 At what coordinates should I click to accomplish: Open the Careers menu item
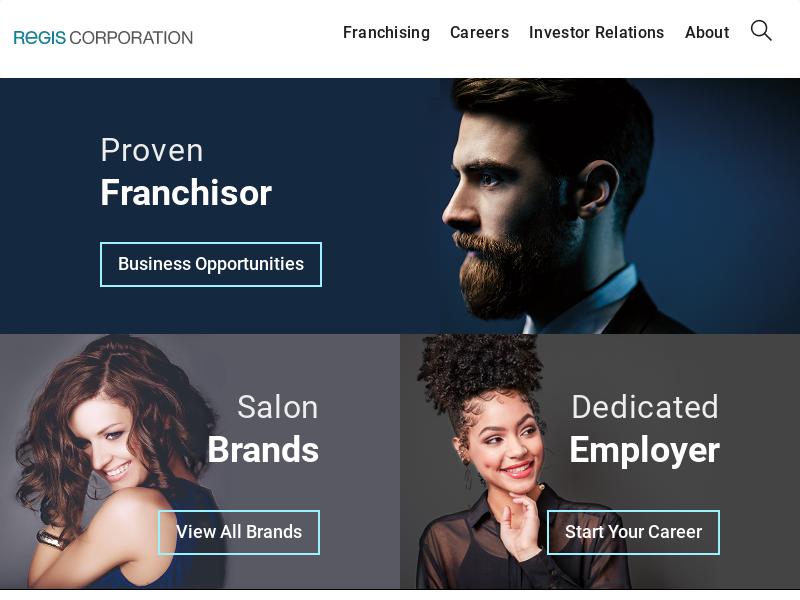click(x=479, y=32)
